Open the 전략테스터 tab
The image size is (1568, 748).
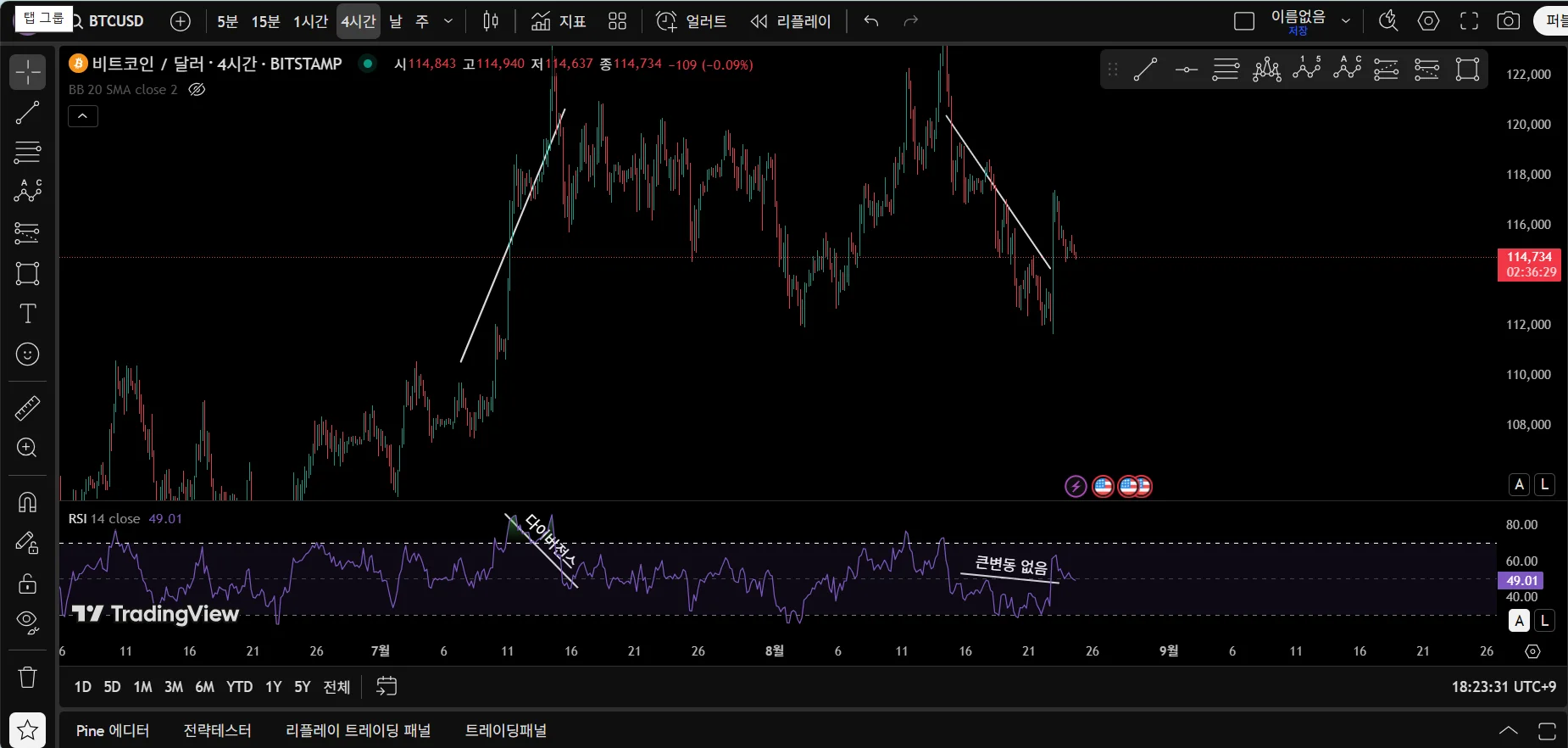[217, 730]
